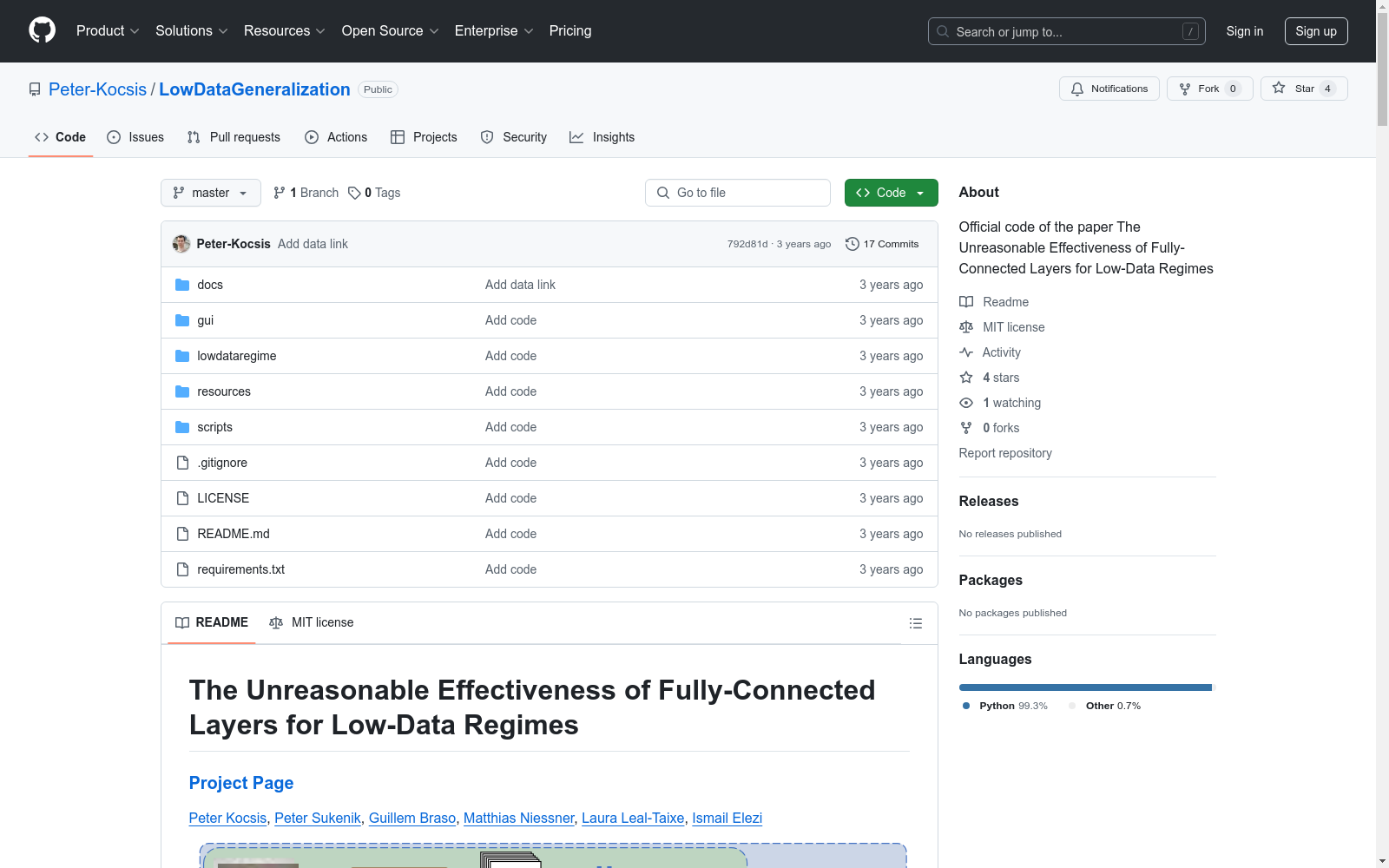Click the eye icon beside 1 watching
Image resolution: width=1389 pixels, height=868 pixels.
click(966, 403)
